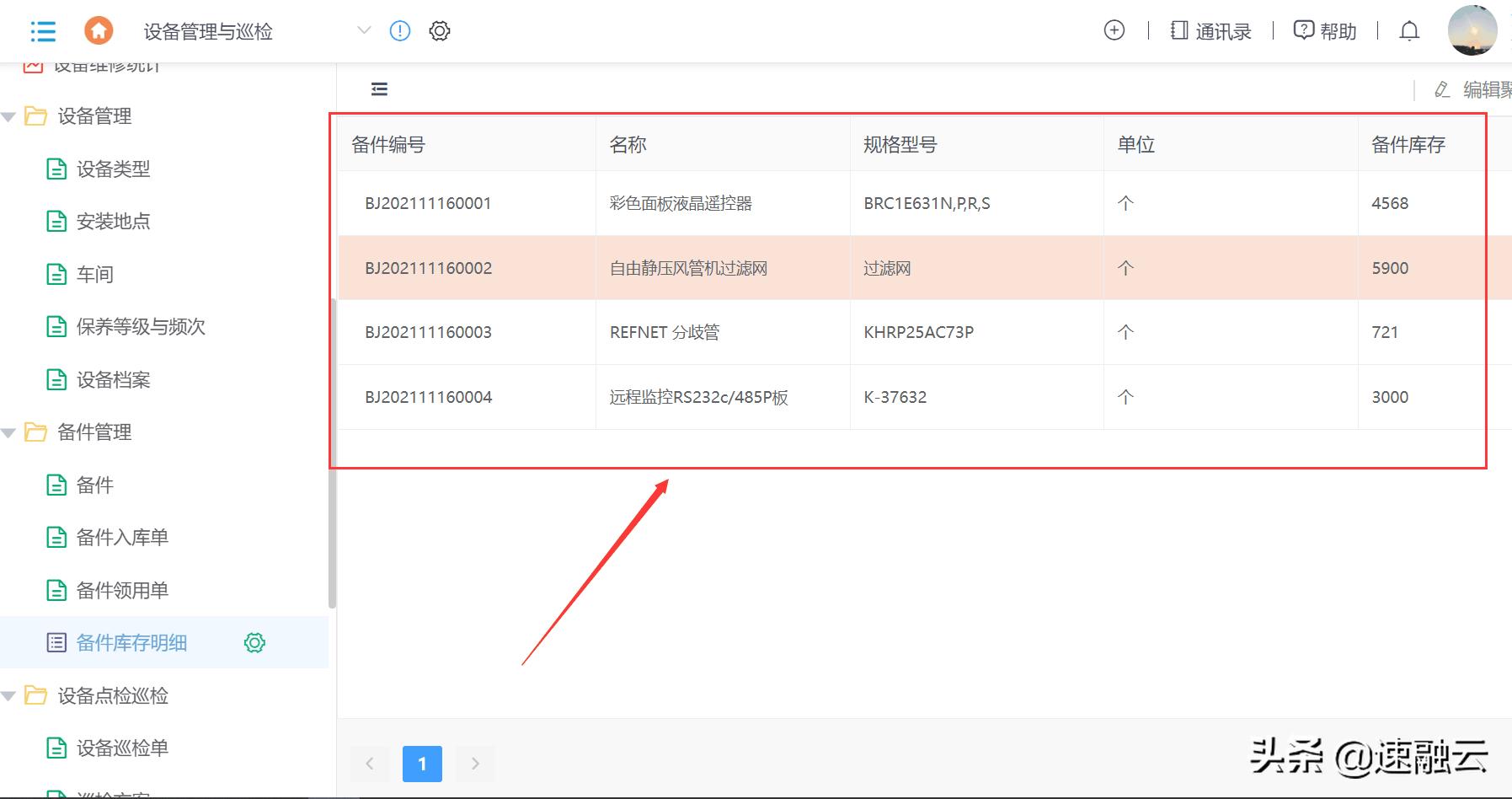The width and height of the screenshot is (1512, 799).
Task: Collapse the sidebar using the icon above the table
Action: click(x=378, y=88)
